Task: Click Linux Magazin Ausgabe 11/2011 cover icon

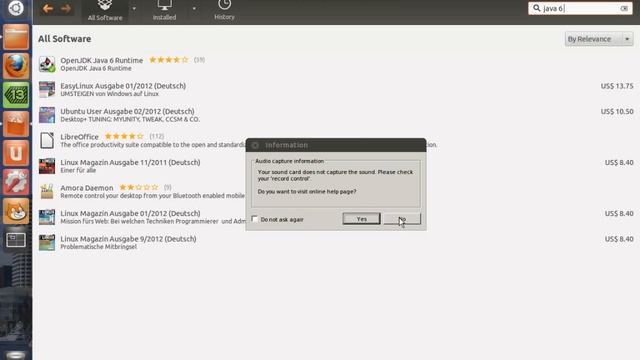Action: [47, 166]
